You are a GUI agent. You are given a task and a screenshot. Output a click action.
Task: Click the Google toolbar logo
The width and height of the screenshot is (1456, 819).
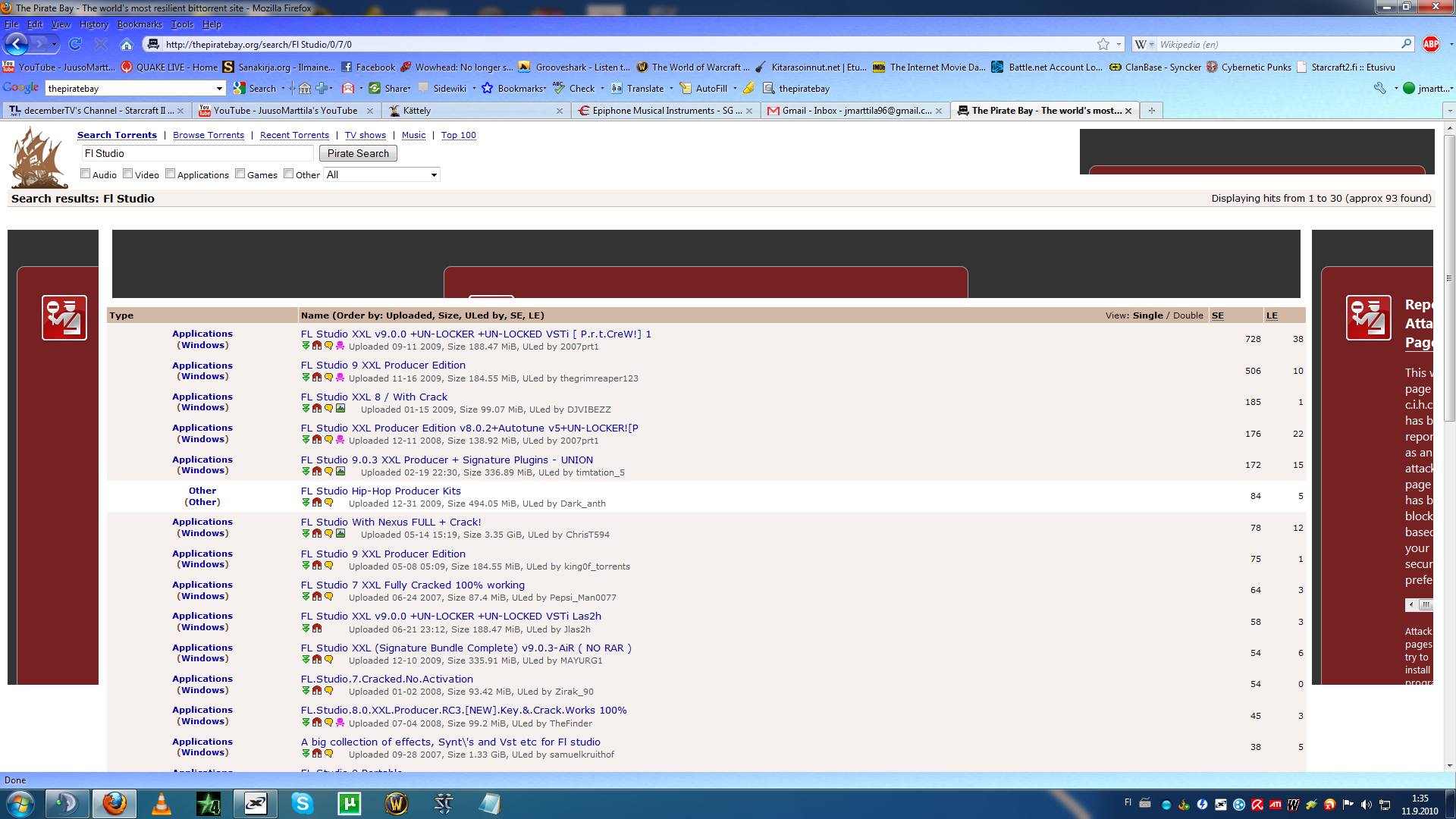(20, 88)
